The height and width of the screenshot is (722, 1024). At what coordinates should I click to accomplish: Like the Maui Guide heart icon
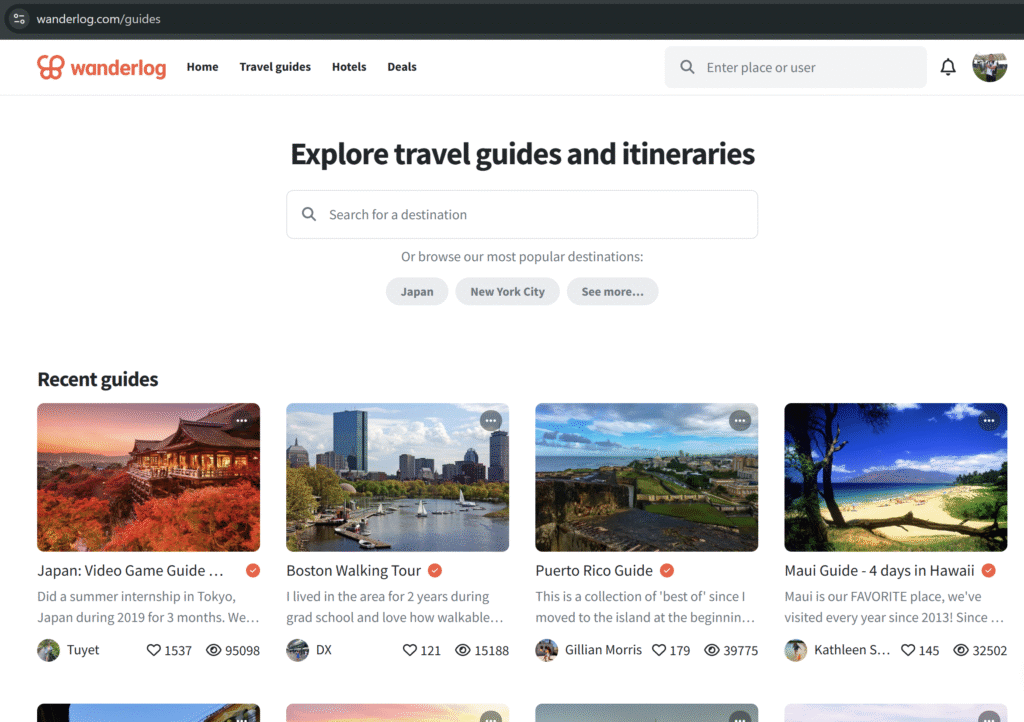[908, 650]
